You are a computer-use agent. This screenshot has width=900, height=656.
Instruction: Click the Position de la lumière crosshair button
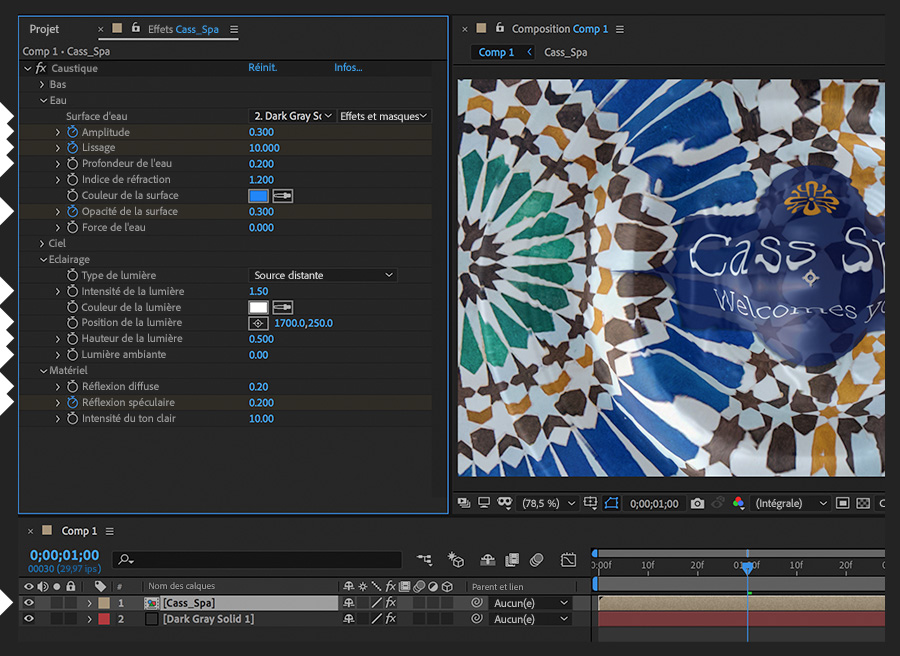(x=258, y=323)
